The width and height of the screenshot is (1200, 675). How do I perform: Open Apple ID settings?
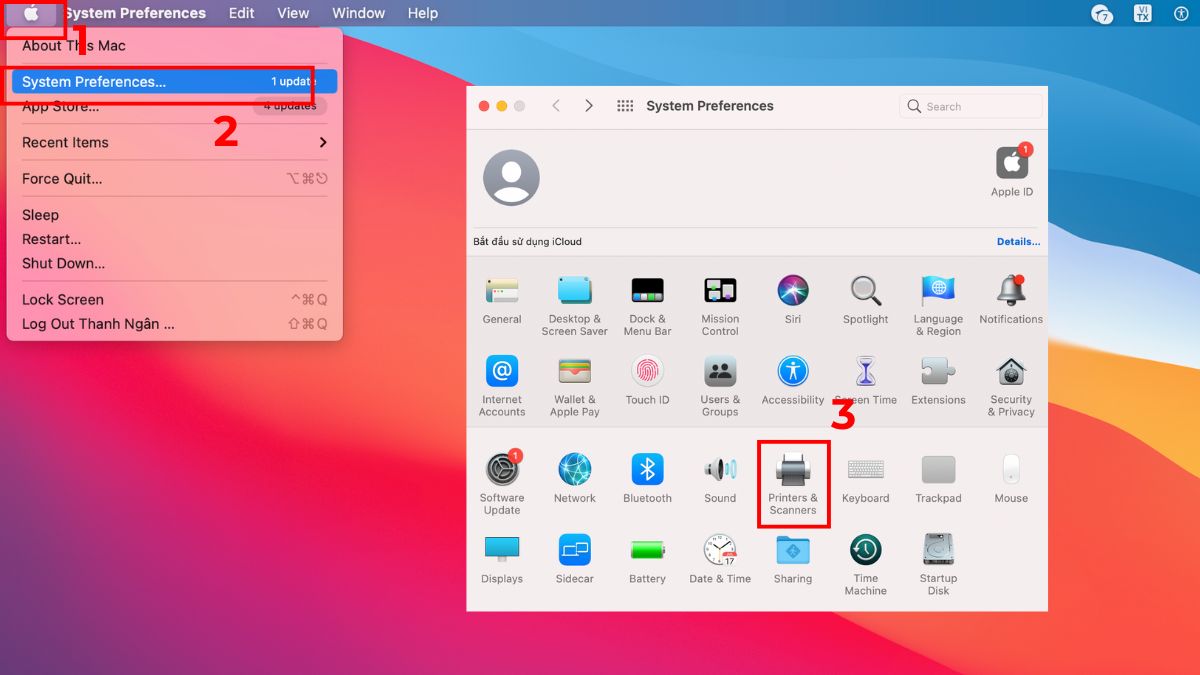tap(1012, 170)
